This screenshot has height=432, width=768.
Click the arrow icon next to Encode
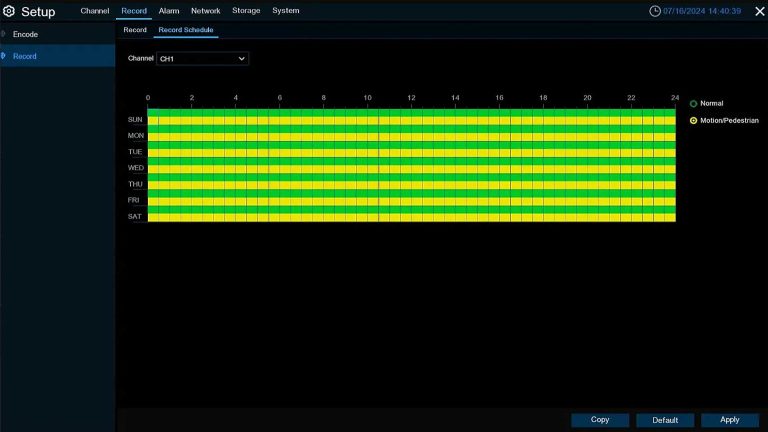(x=4, y=34)
